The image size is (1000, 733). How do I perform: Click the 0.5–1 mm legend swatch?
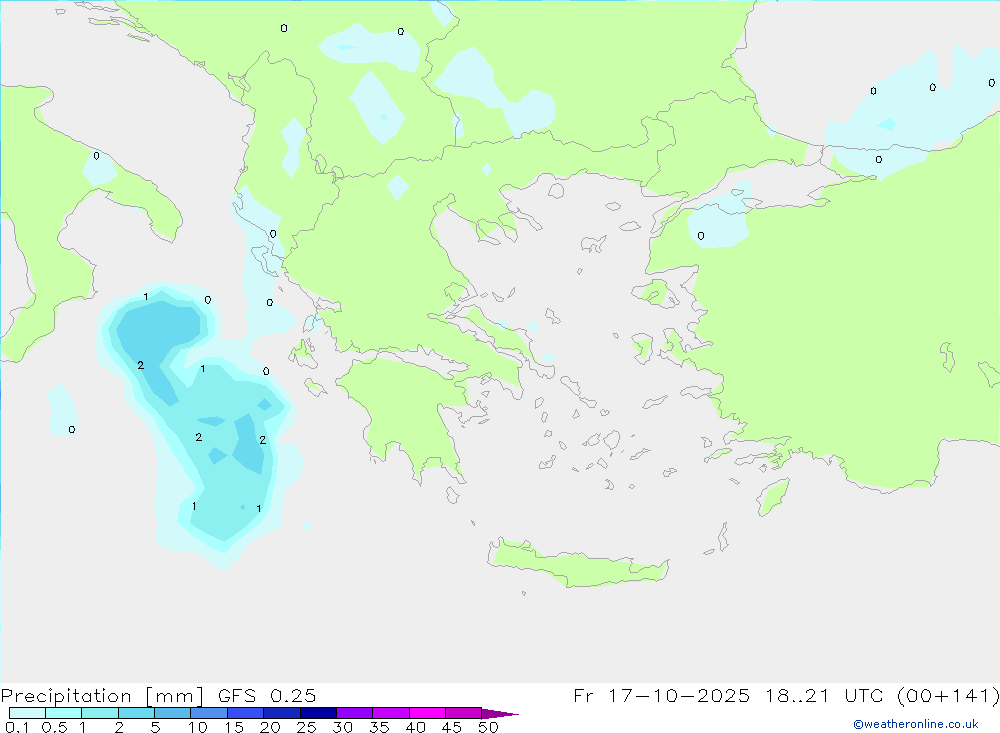pos(63,713)
